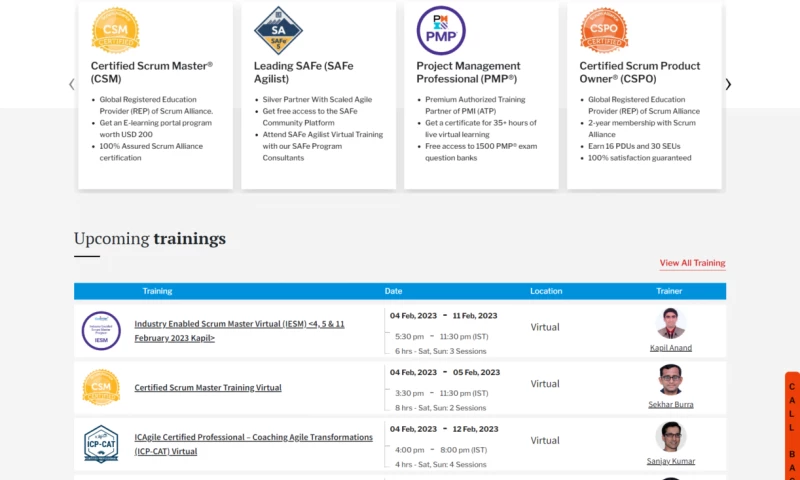Open Sekhar Burra's trainer photo
This screenshot has height=480, width=800.
point(670,380)
